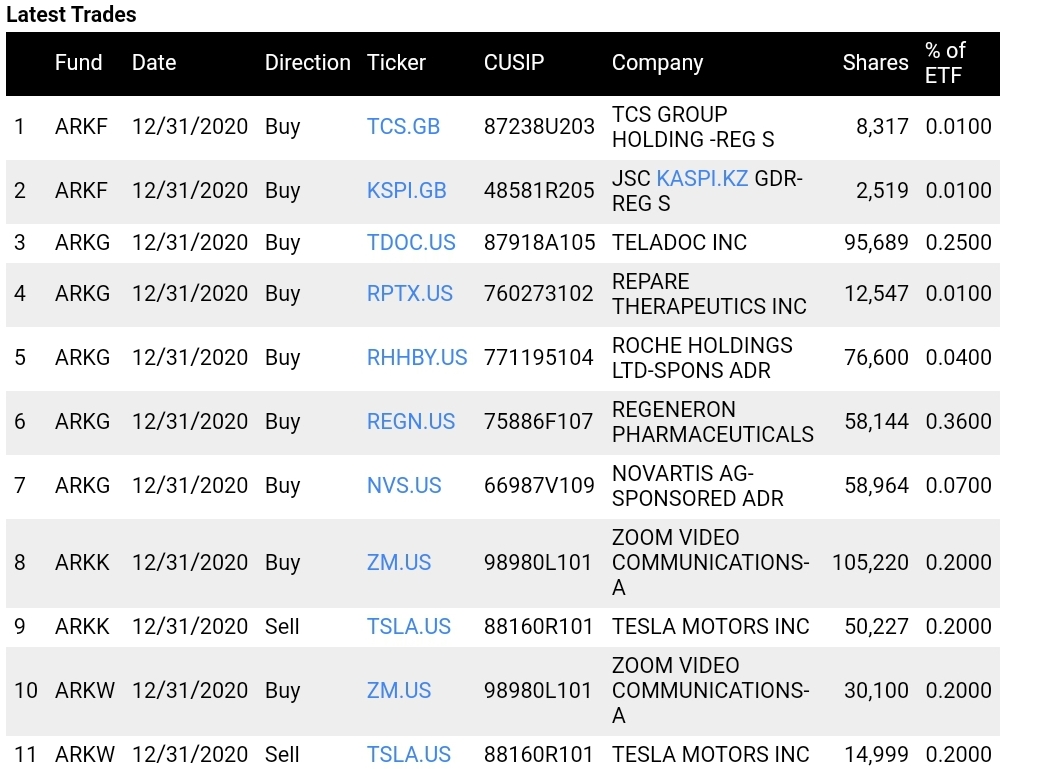Open the TCS.GB ticker link
The height and width of the screenshot is (769, 1040).
pyautogui.click(x=403, y=127)
